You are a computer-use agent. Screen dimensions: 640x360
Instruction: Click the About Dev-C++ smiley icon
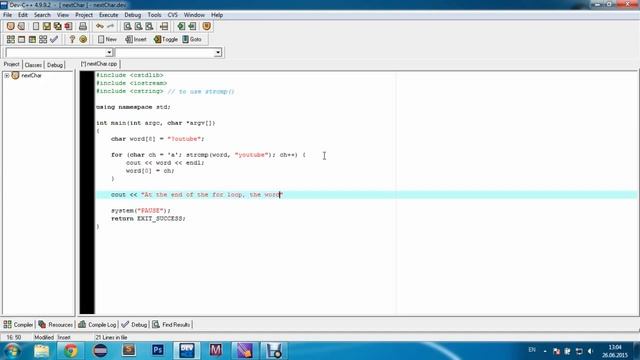(x=83, y=39)
